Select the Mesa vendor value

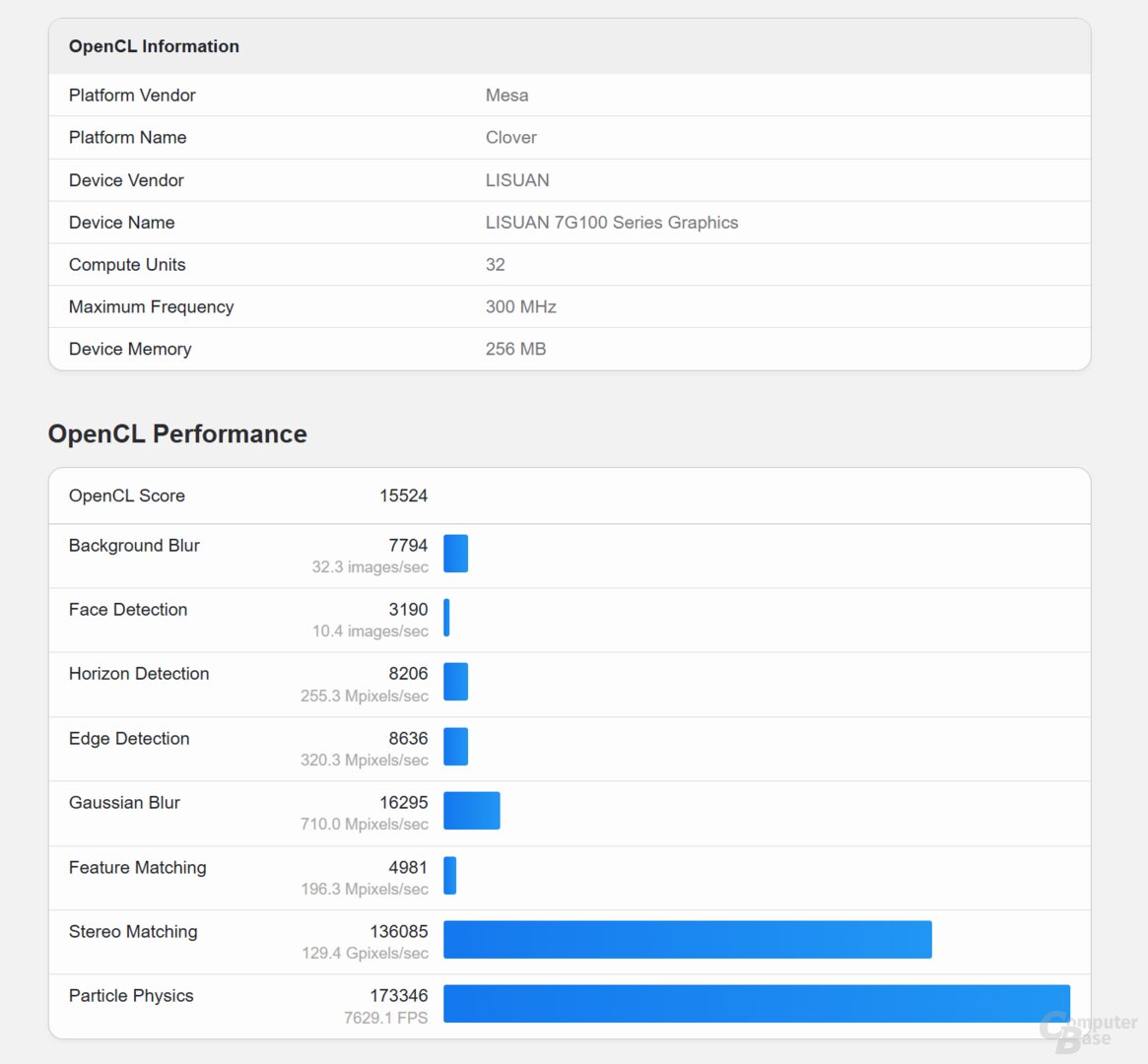point(506,96)
